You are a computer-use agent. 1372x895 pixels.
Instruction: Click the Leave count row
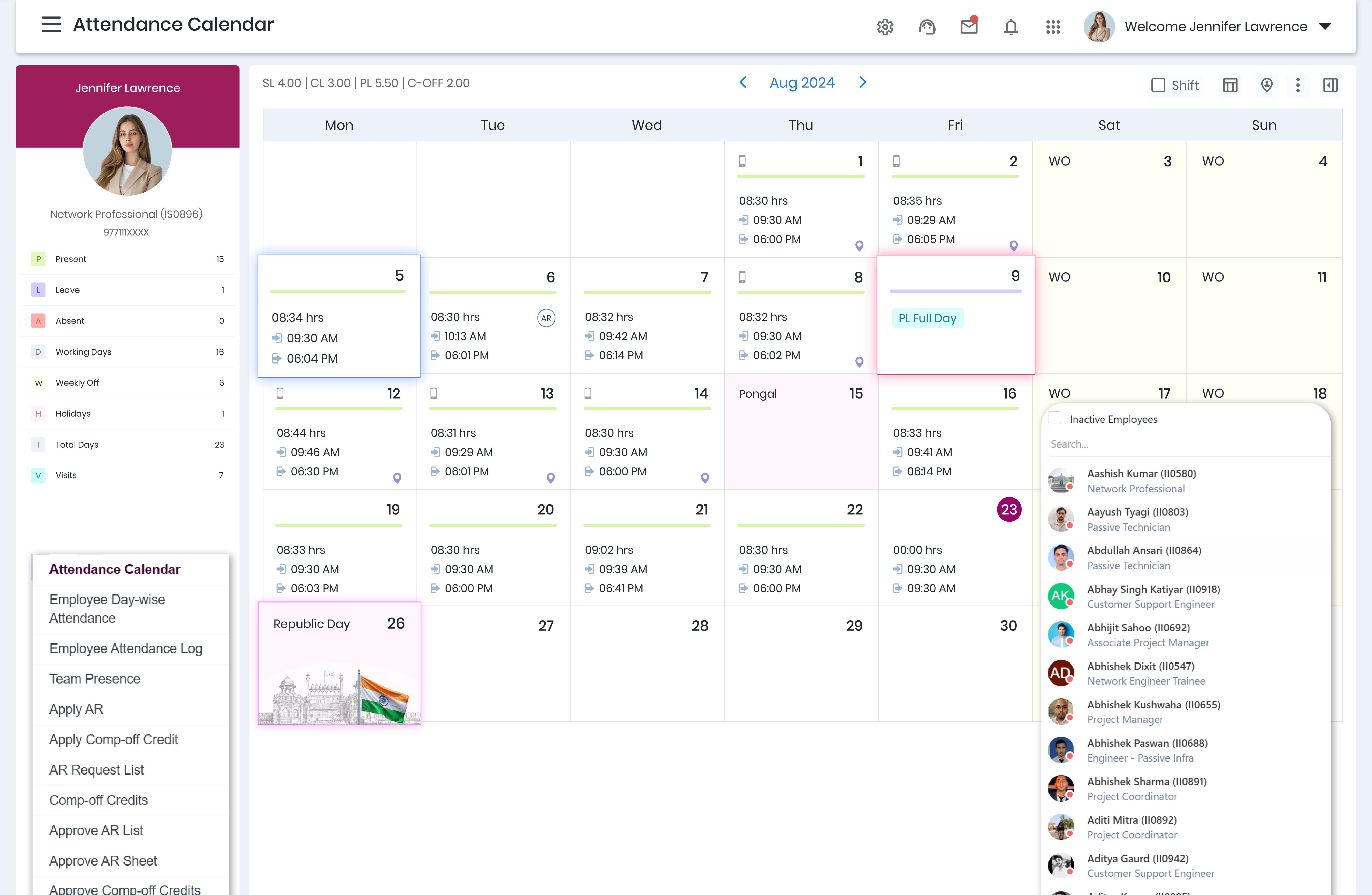click(127, 290)
